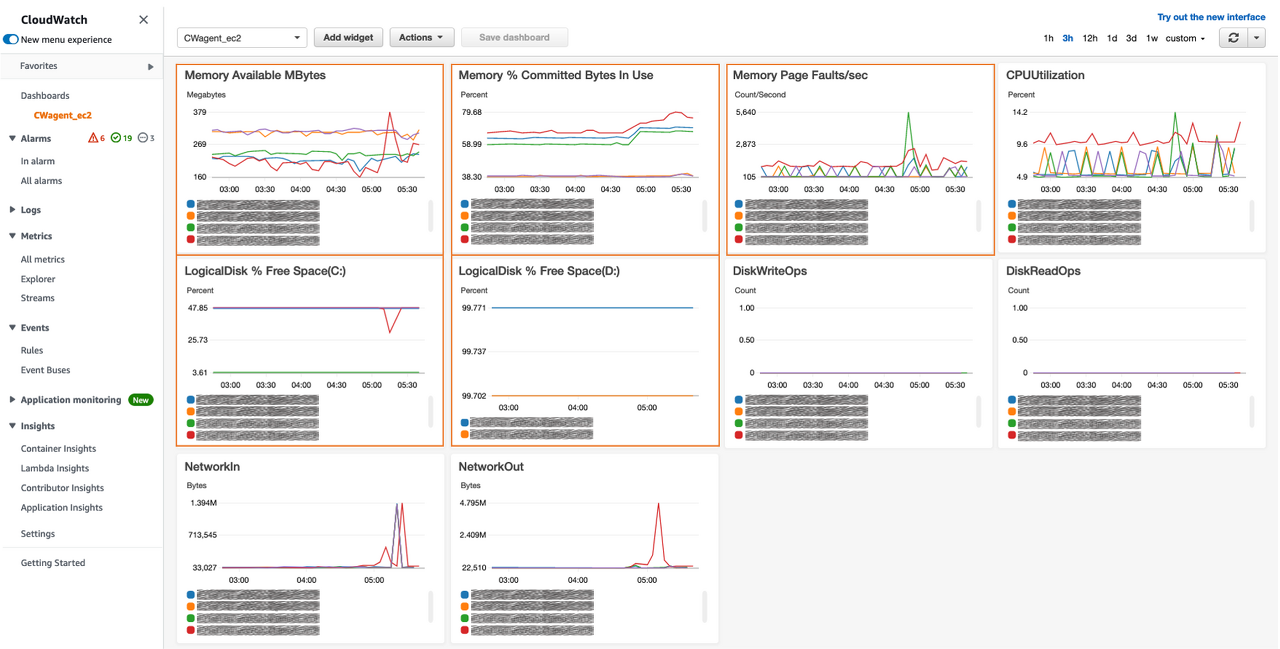Click the Save dashboard button
The image size is (1280, 649).
[x=514, y=37]
